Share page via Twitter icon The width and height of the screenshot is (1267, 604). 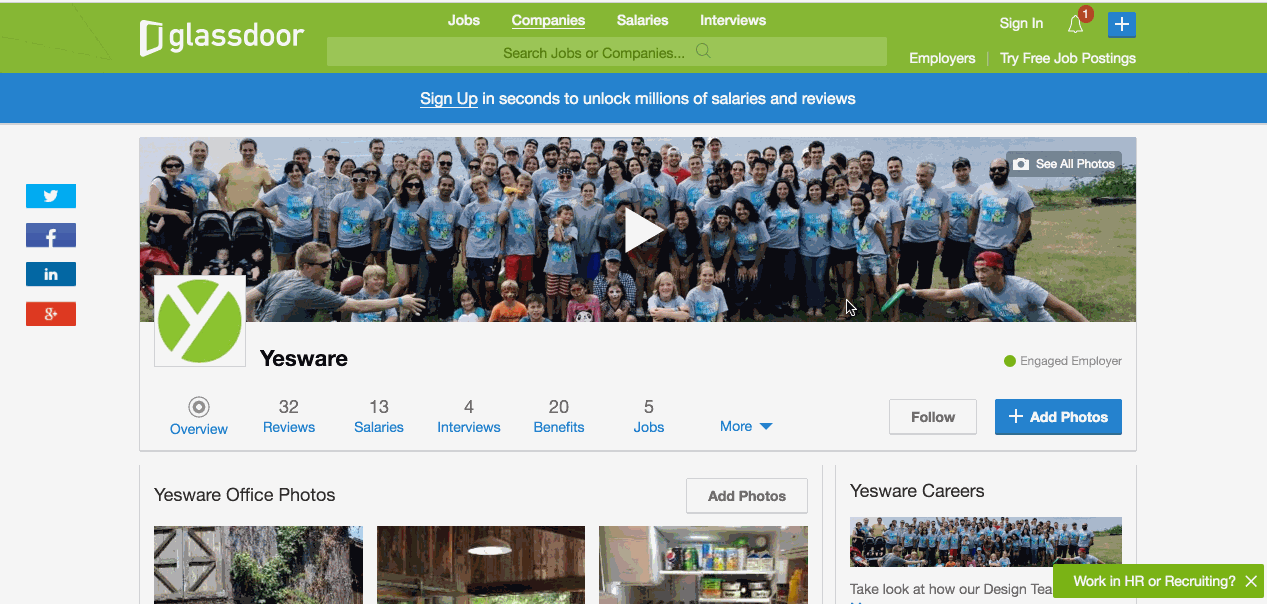(51, 196)
